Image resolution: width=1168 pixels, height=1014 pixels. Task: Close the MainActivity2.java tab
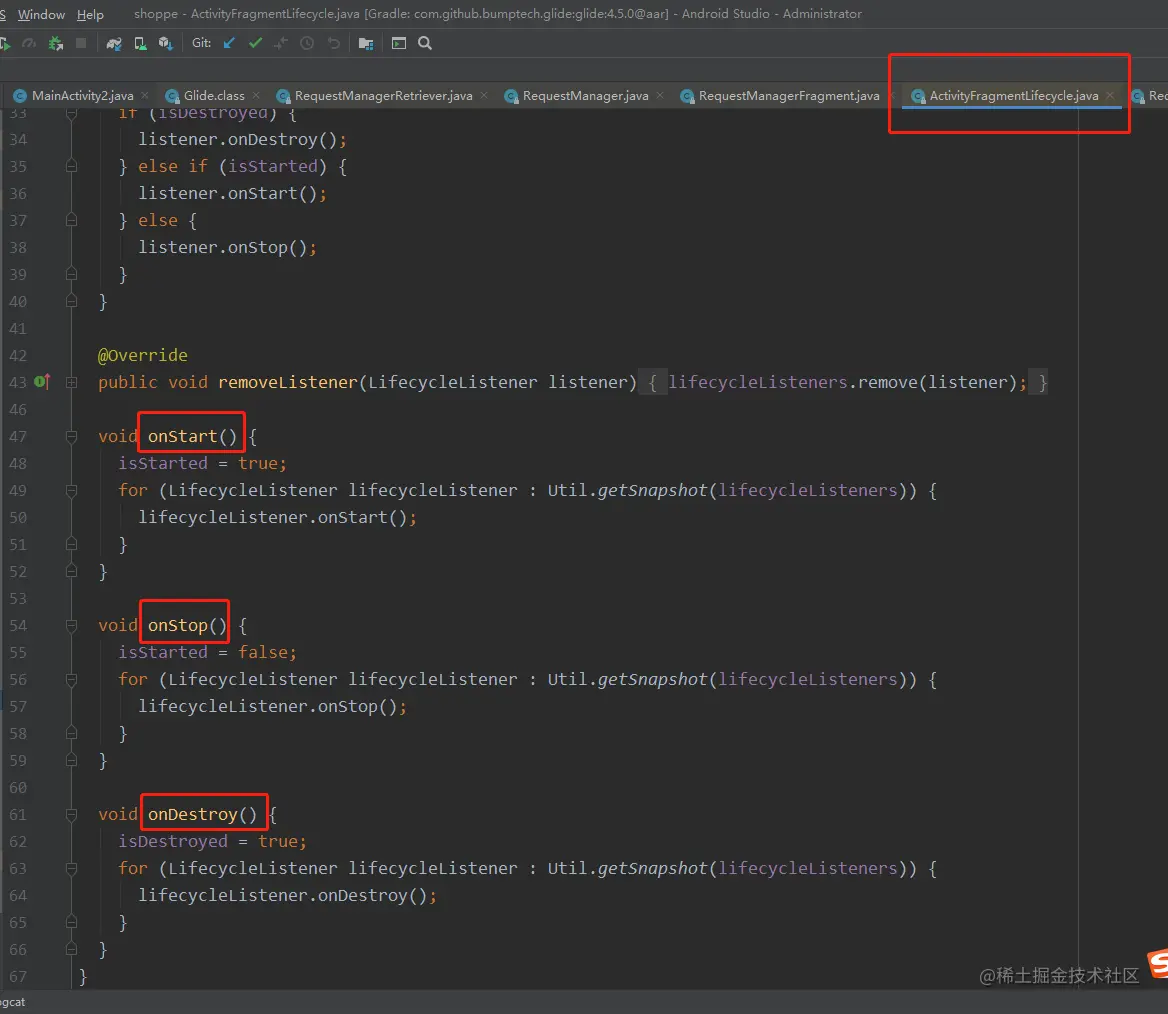tap(145, 95)
